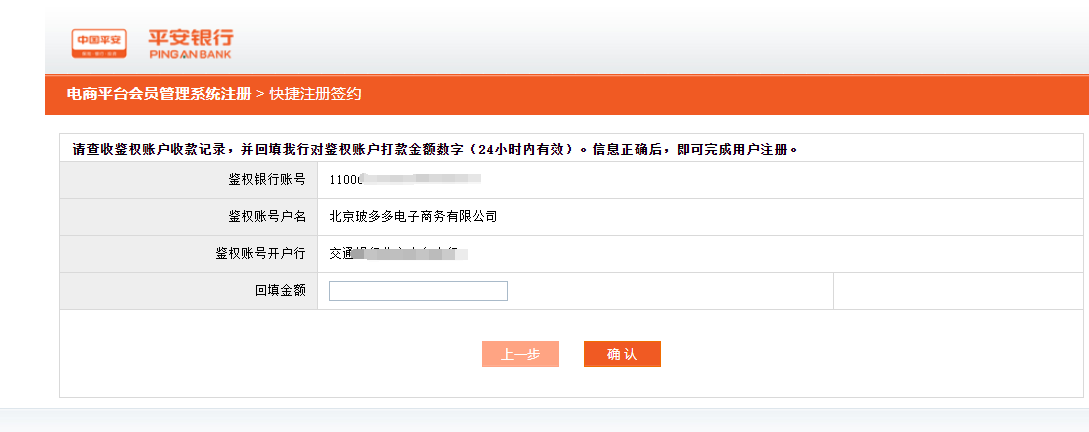
Task: Click the breadcrumb > separator arrow
Action: point(260,94)
